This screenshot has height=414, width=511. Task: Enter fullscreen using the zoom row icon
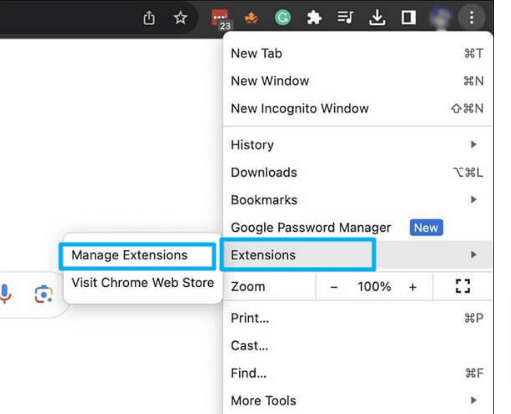463,286
